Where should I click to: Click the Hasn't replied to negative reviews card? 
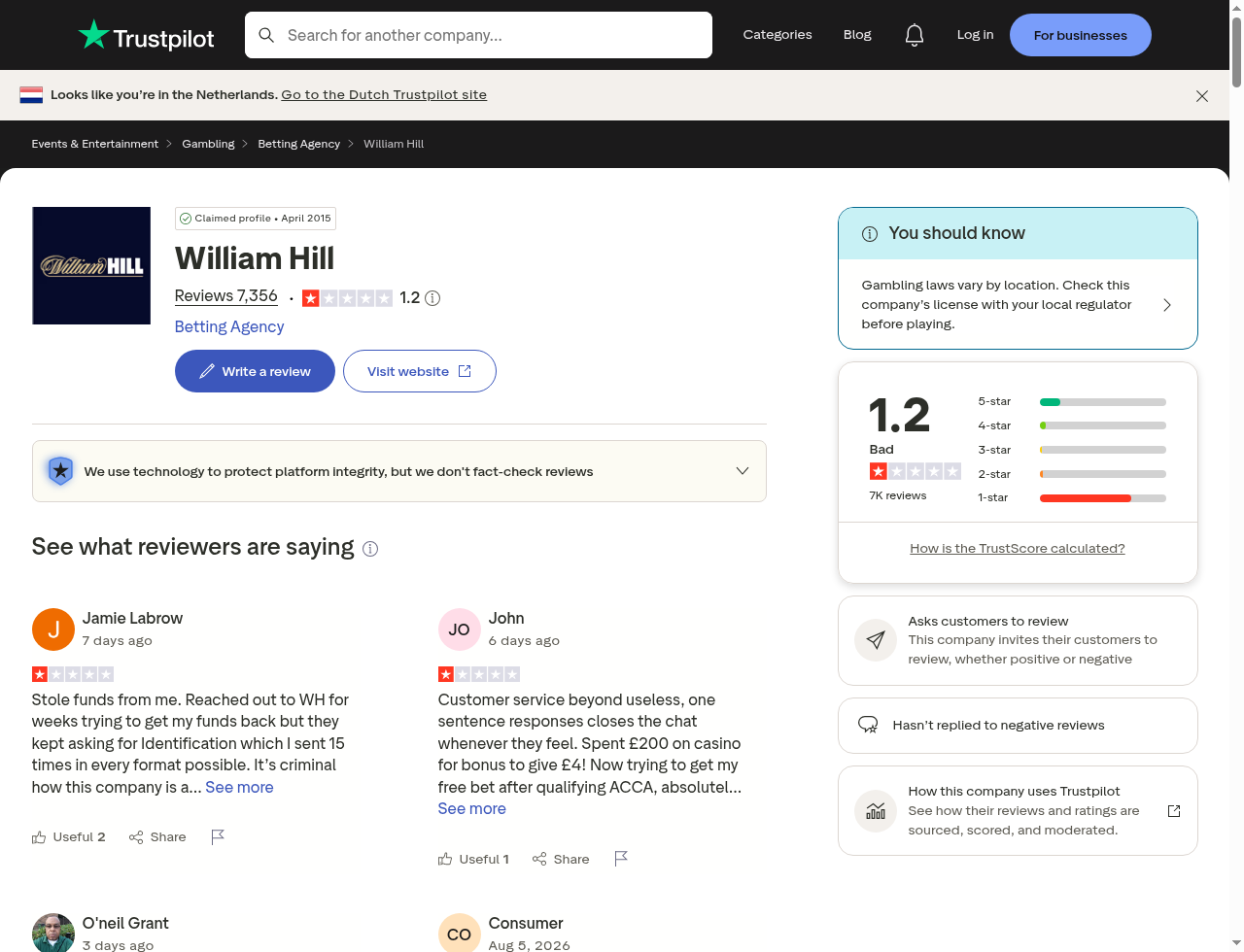pyautogui.click(x=1018, y=726)
